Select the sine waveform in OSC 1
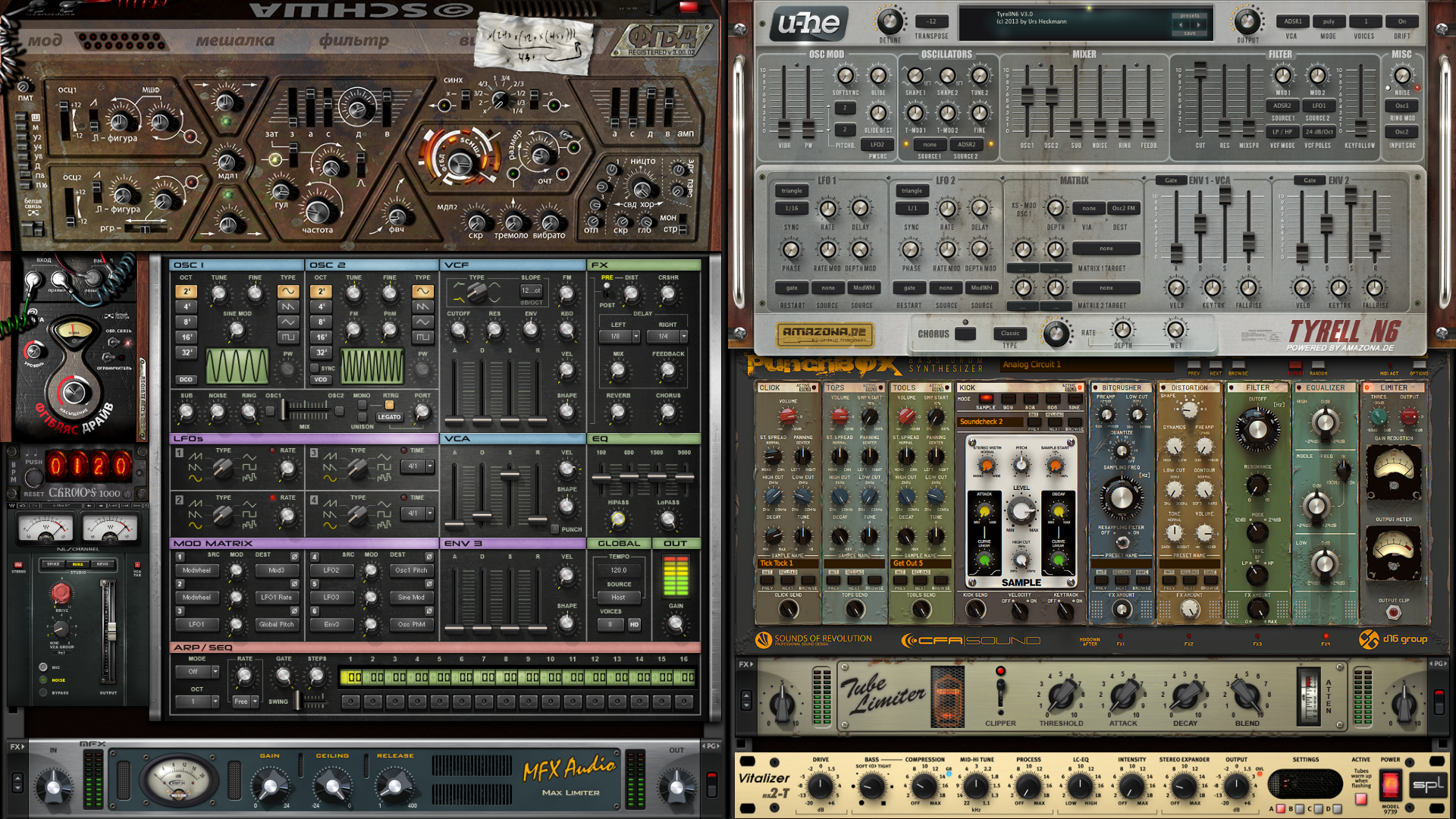This screenshot has width=1456, height=819. tap(287, 291)
